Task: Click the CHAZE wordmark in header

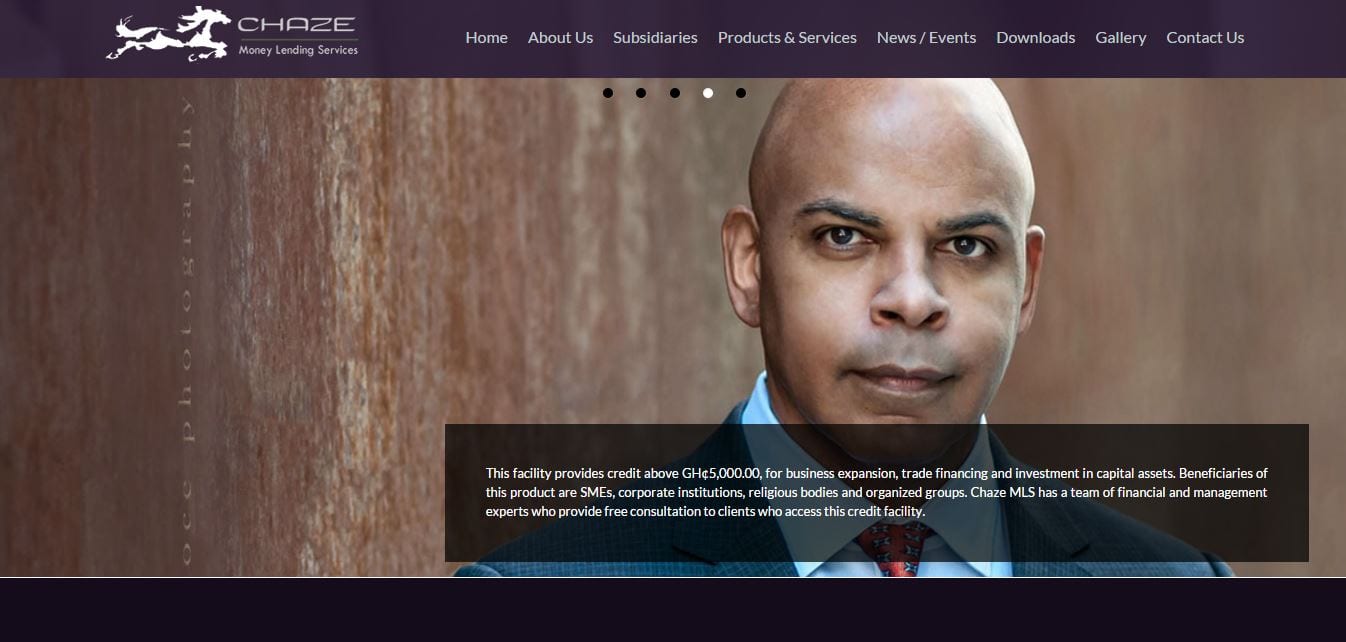Action: [x=297, y=24]
